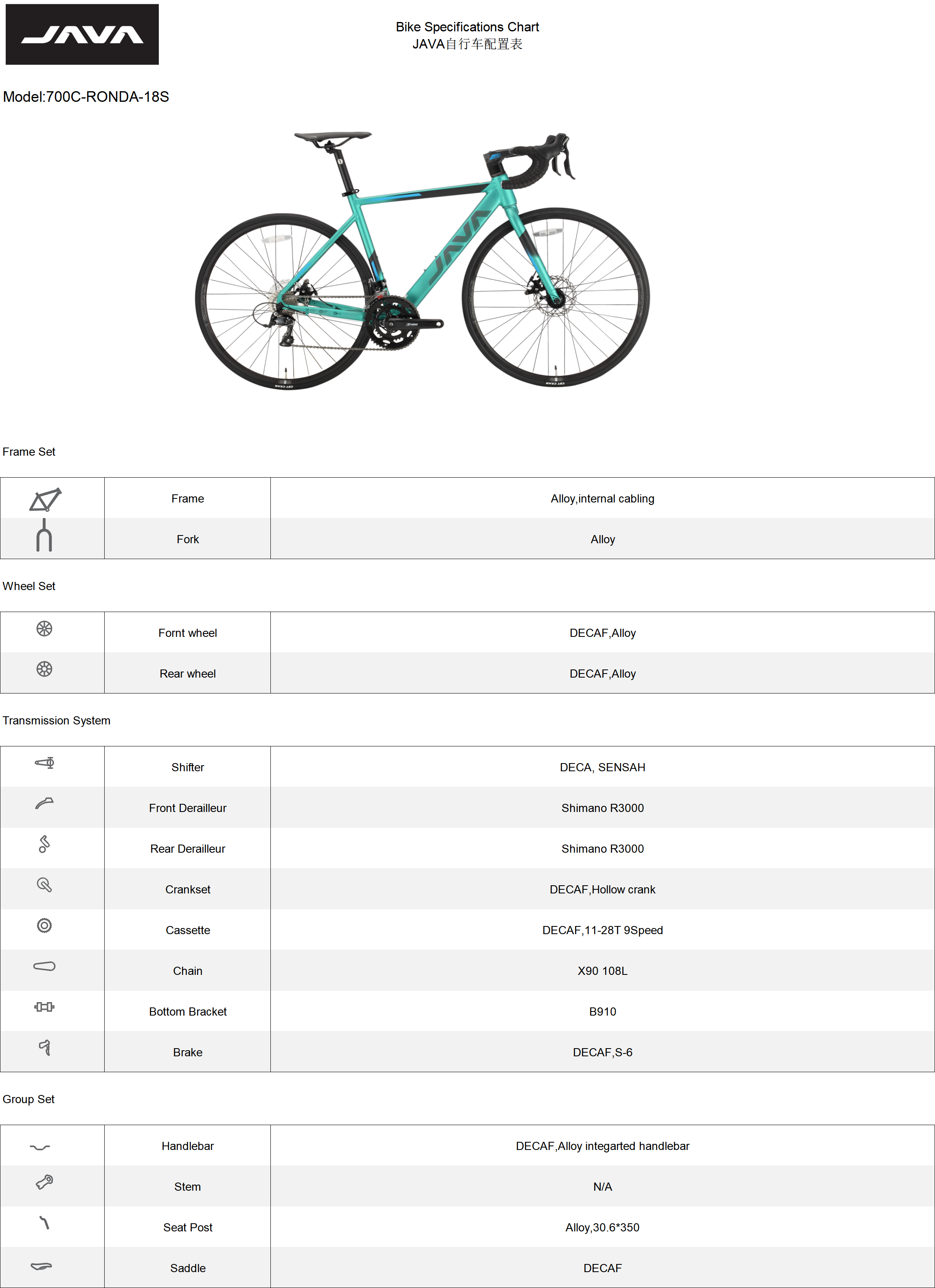935x1288 pixels.
Task: Click the JAVA brand logo
Action: [x=82, y=35]
